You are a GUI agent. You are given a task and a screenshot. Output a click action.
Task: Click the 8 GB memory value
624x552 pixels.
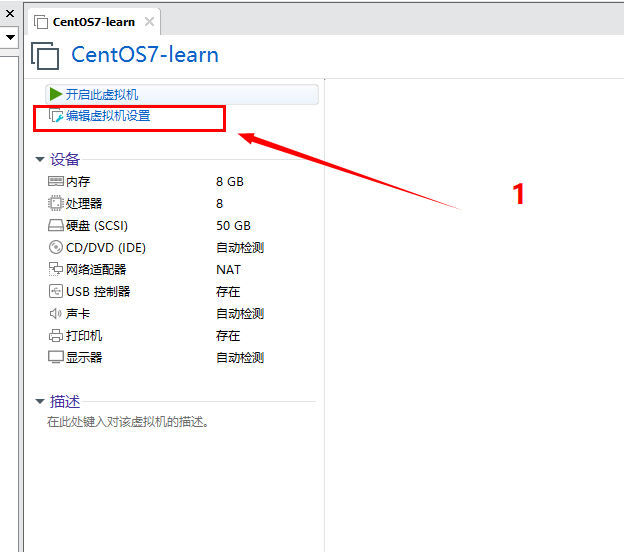coord(230,182)
